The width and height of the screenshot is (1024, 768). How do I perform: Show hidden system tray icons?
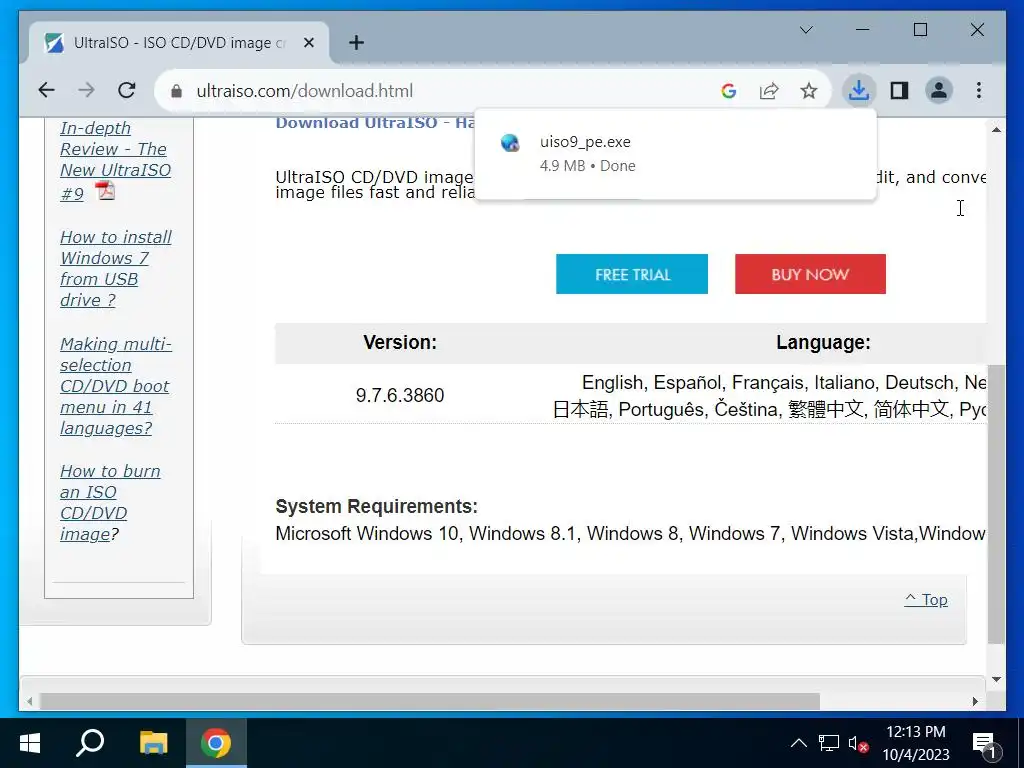(x=799, y=743)
